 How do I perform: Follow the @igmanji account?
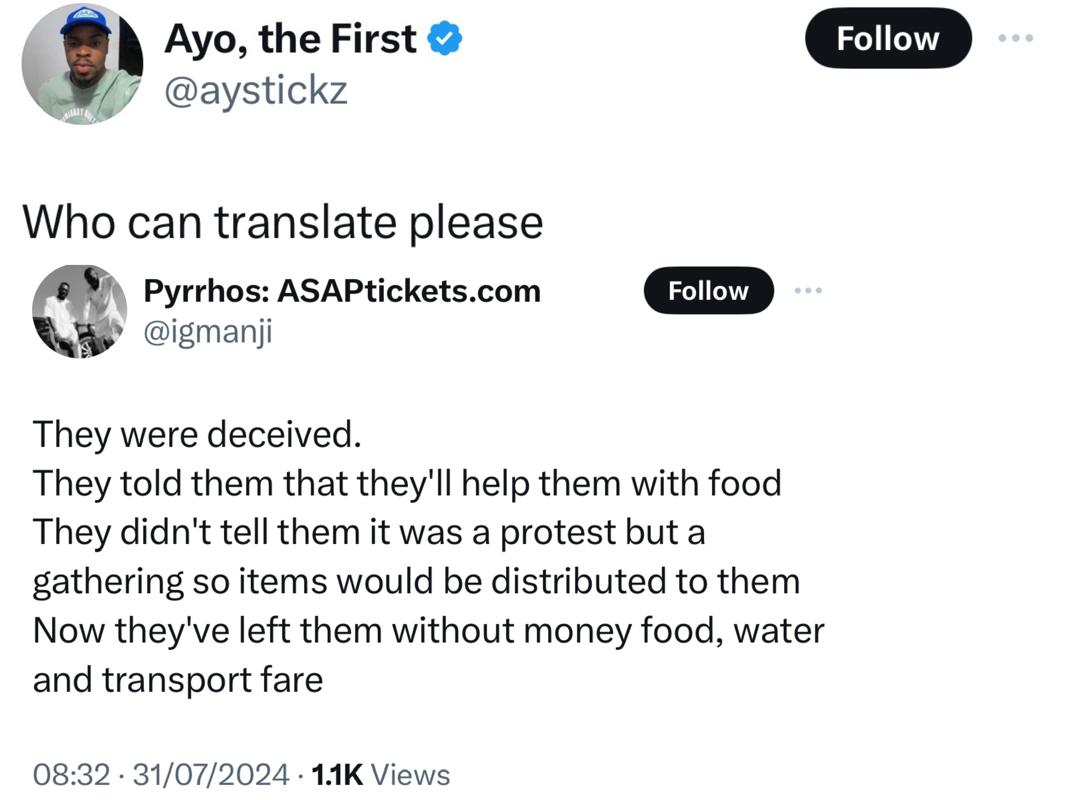[708, 291]
